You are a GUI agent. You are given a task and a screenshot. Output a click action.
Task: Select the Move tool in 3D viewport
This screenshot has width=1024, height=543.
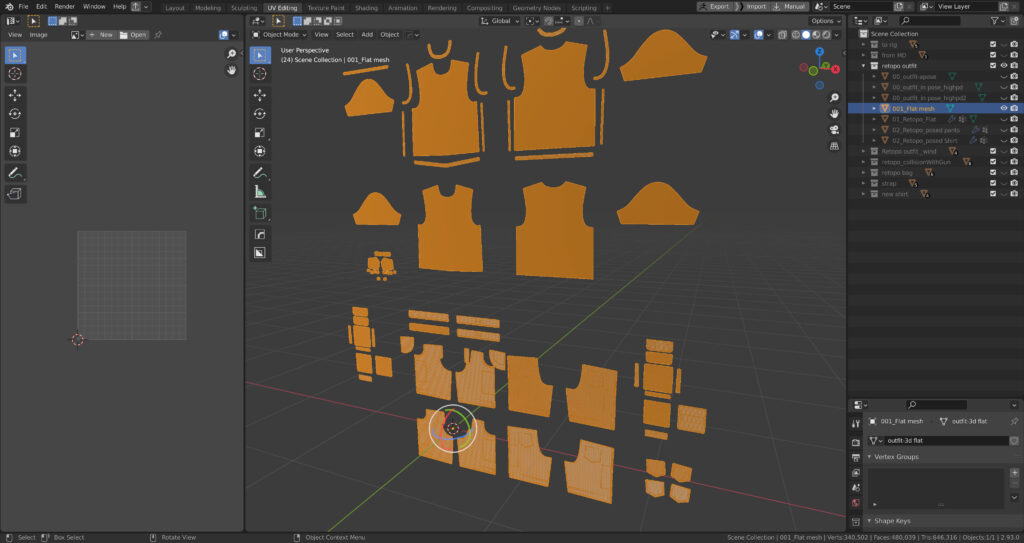click(x=260, y=94)
